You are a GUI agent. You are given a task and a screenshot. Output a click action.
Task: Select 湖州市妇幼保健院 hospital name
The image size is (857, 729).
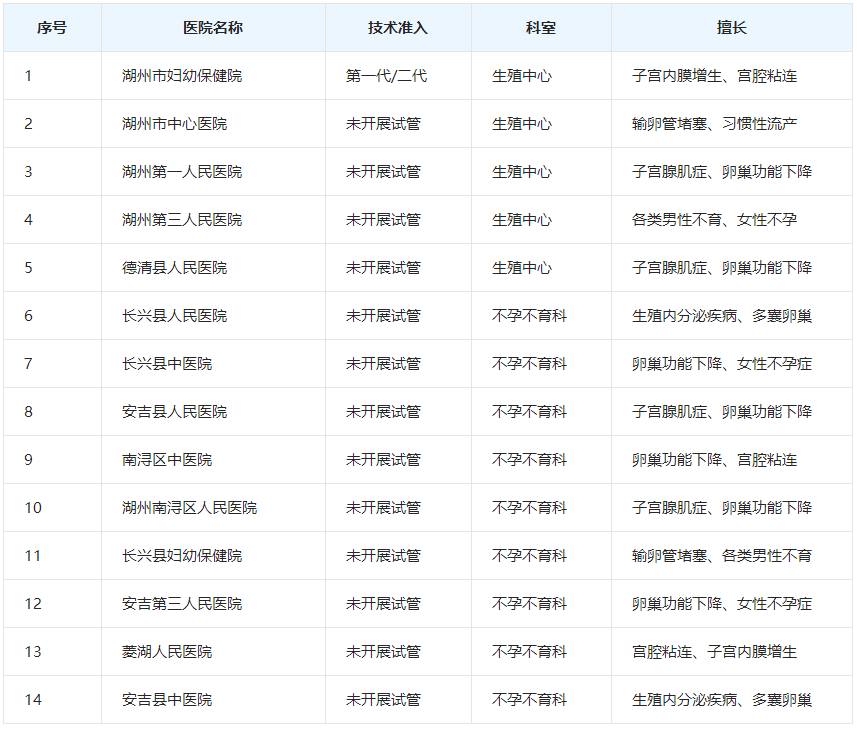click(x=182, y=76)
